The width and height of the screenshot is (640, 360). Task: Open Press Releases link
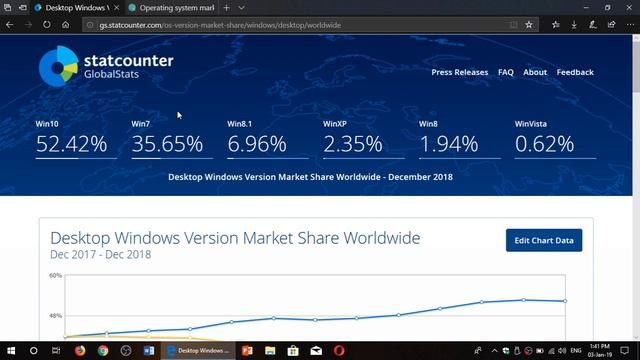pyautogui.click(x=460, y=72)
